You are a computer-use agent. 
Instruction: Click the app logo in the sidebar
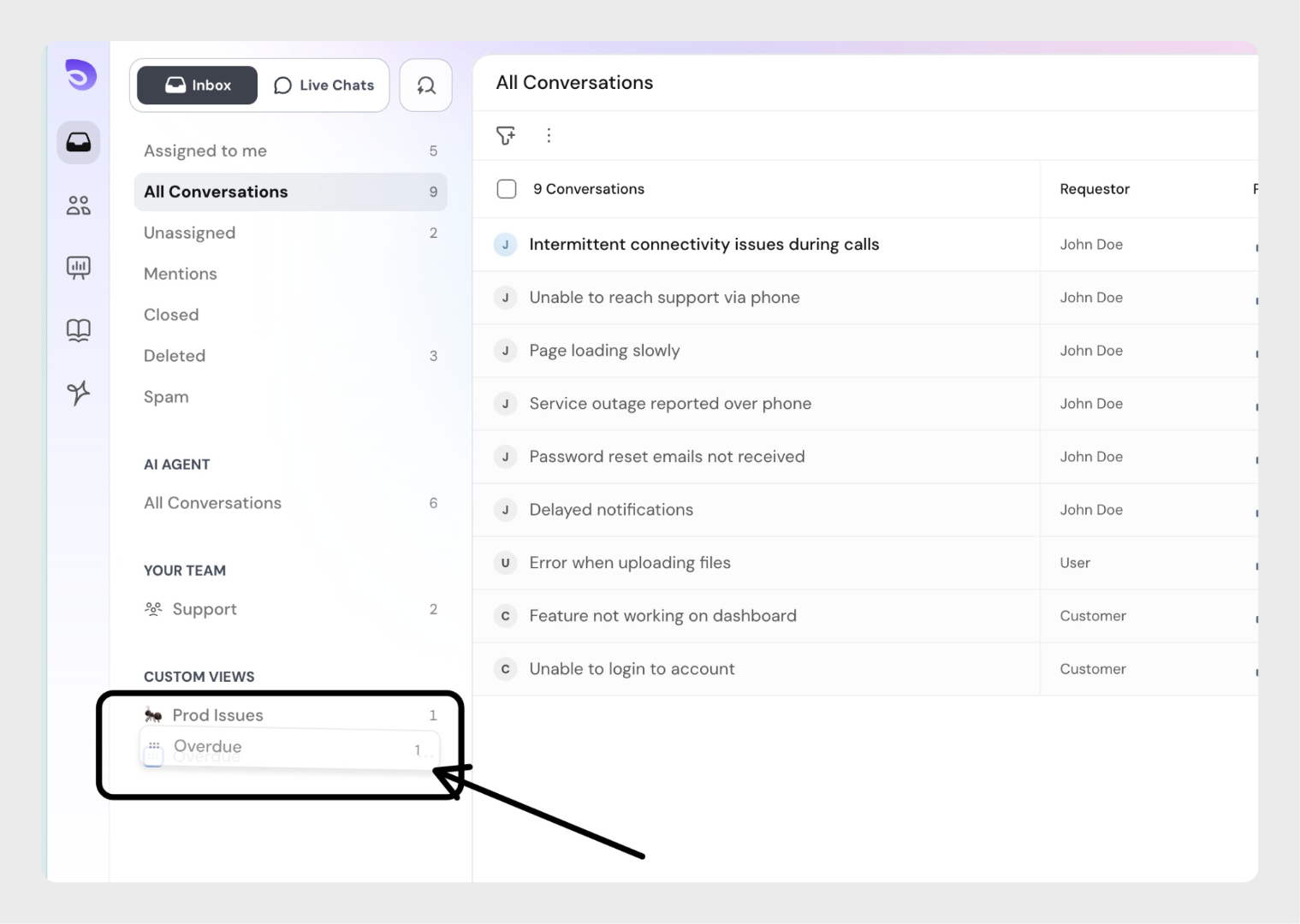[x=80, y=75]
